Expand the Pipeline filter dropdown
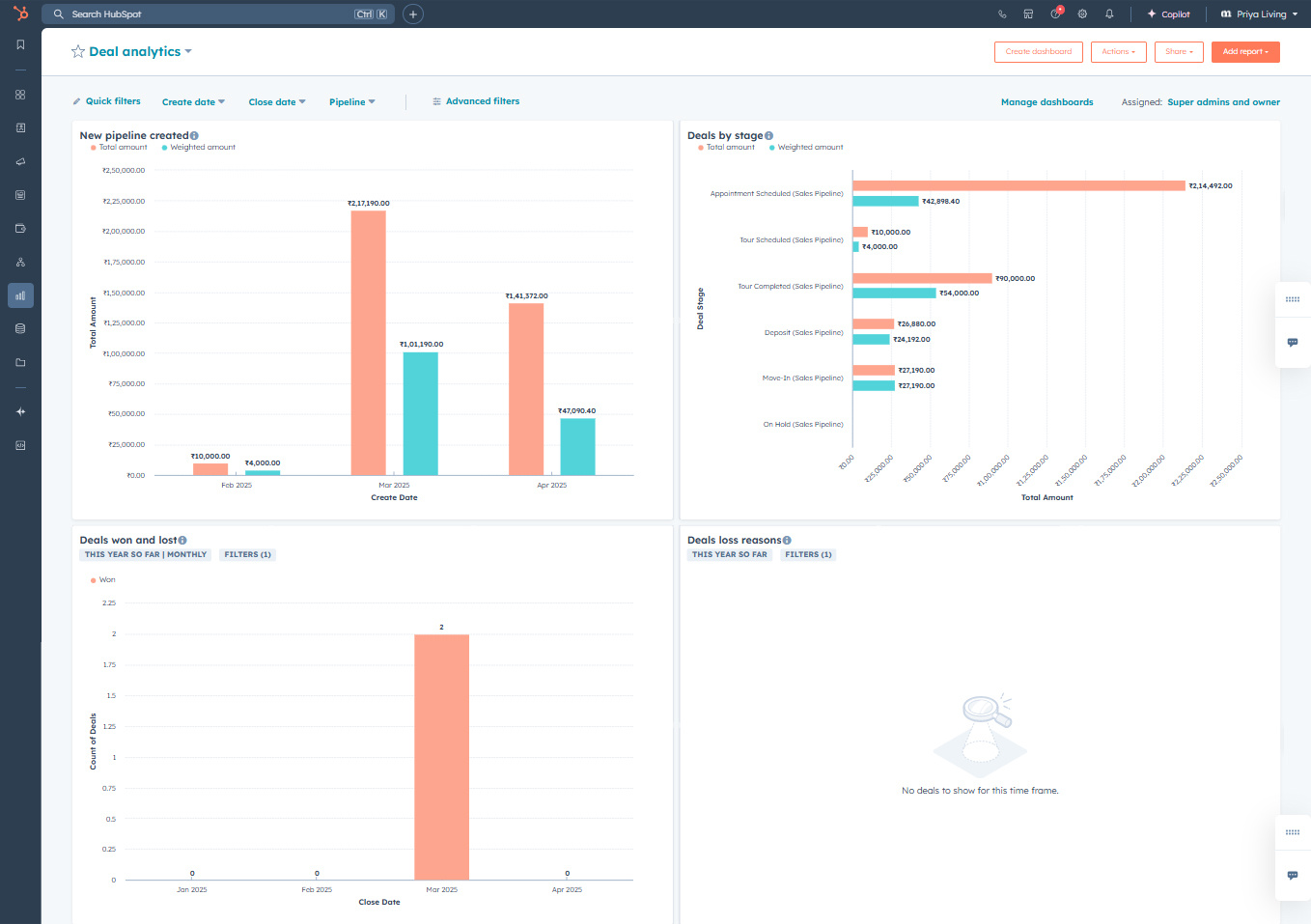The height and width of the screenshot is (924, 1311). click(x=351, y=102)
